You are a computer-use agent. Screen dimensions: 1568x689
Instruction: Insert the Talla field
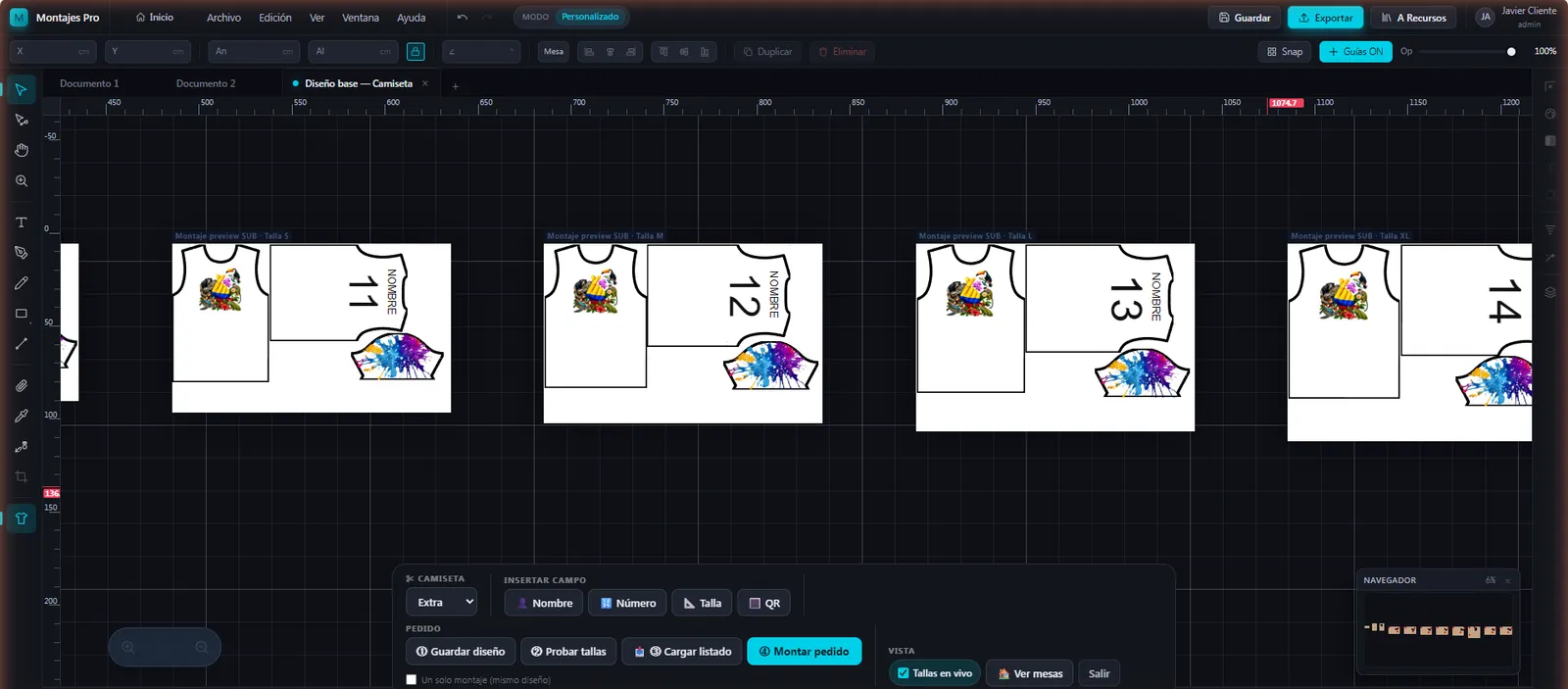point(702,603)
